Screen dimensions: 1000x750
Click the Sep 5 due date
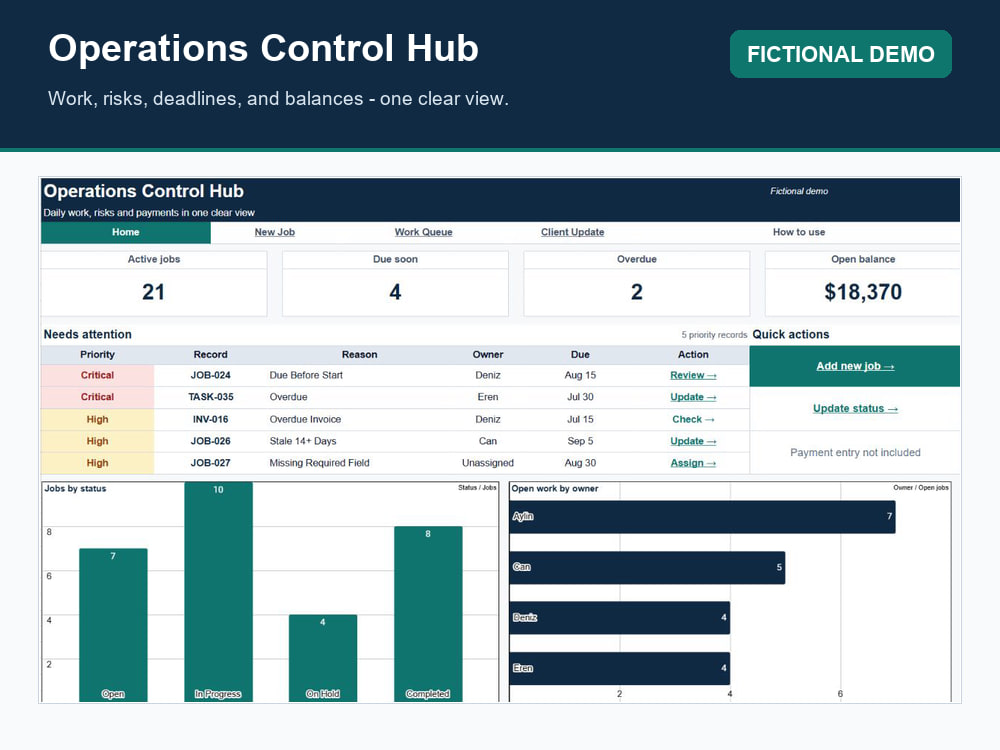tap(580, 441)
